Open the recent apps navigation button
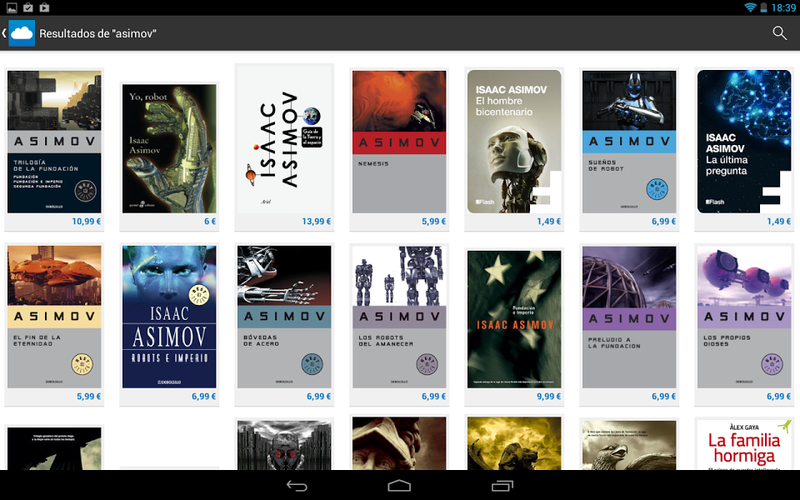The image size is (800, 500). pos(503,486)
